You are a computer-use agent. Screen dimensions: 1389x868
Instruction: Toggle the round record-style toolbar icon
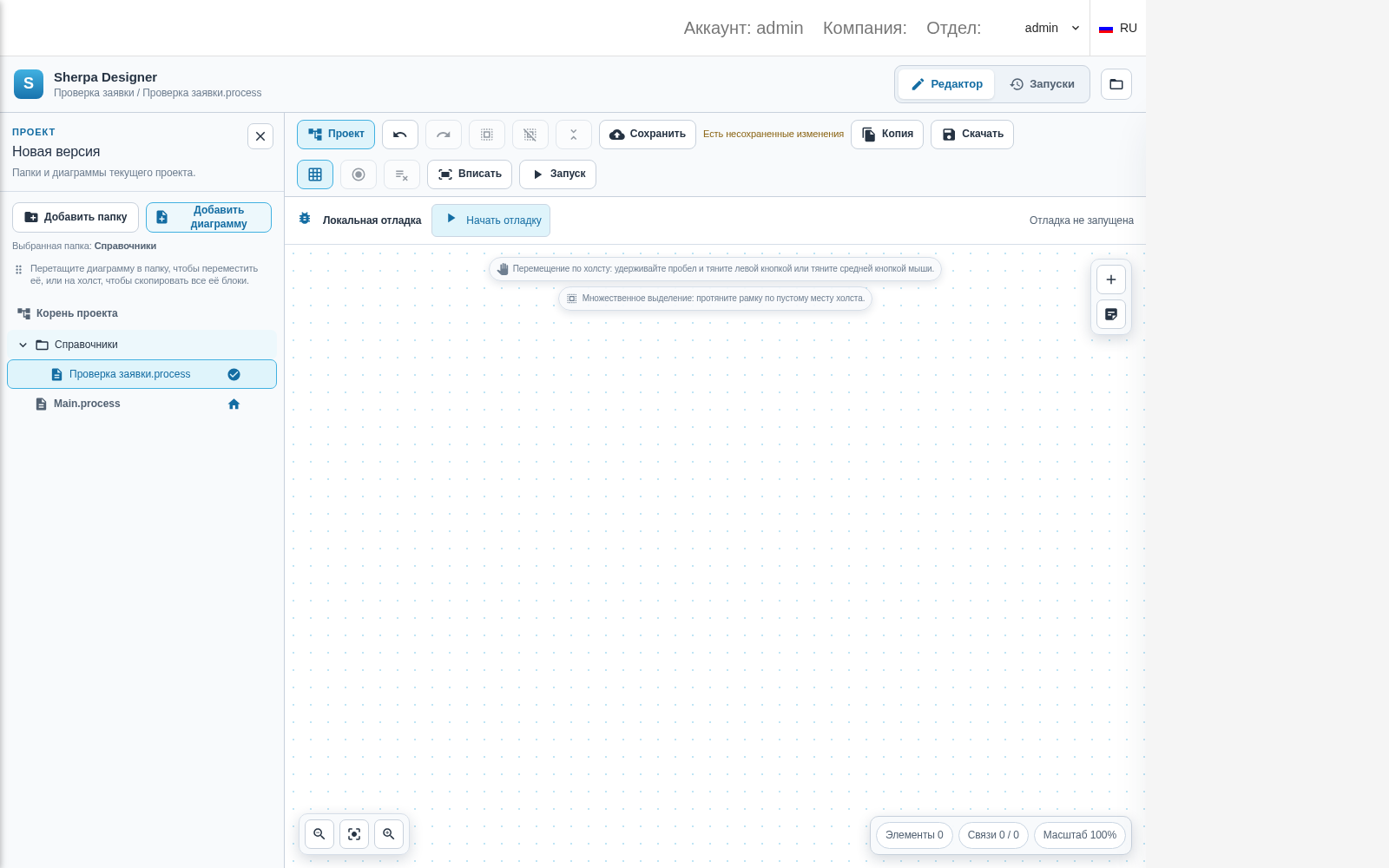point(359,174)
